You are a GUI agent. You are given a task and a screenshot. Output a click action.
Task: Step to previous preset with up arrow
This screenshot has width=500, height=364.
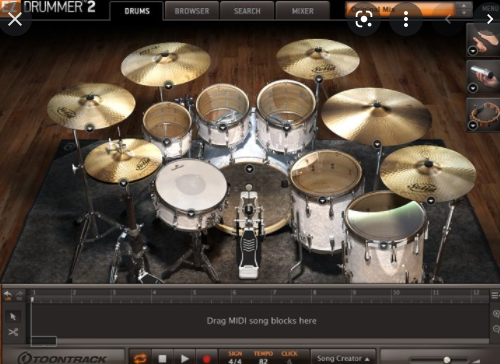[x=464, y=6]
